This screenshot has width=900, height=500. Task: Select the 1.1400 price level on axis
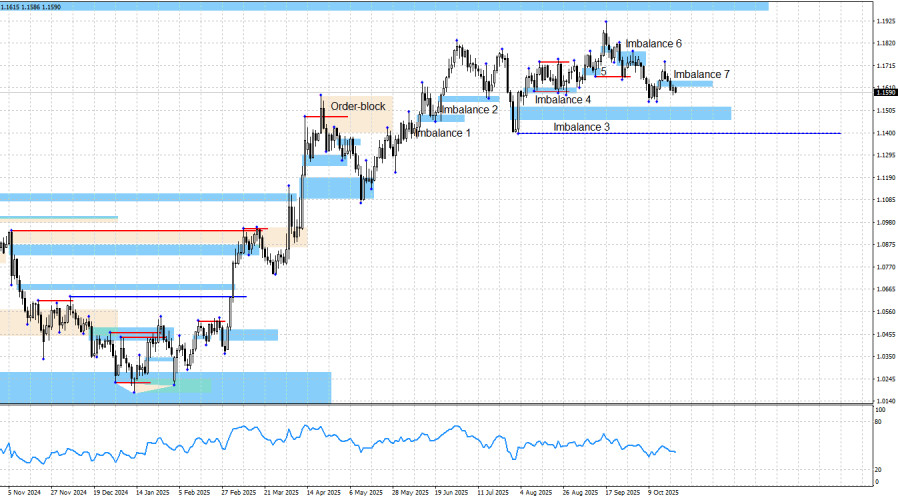[884, 133]
